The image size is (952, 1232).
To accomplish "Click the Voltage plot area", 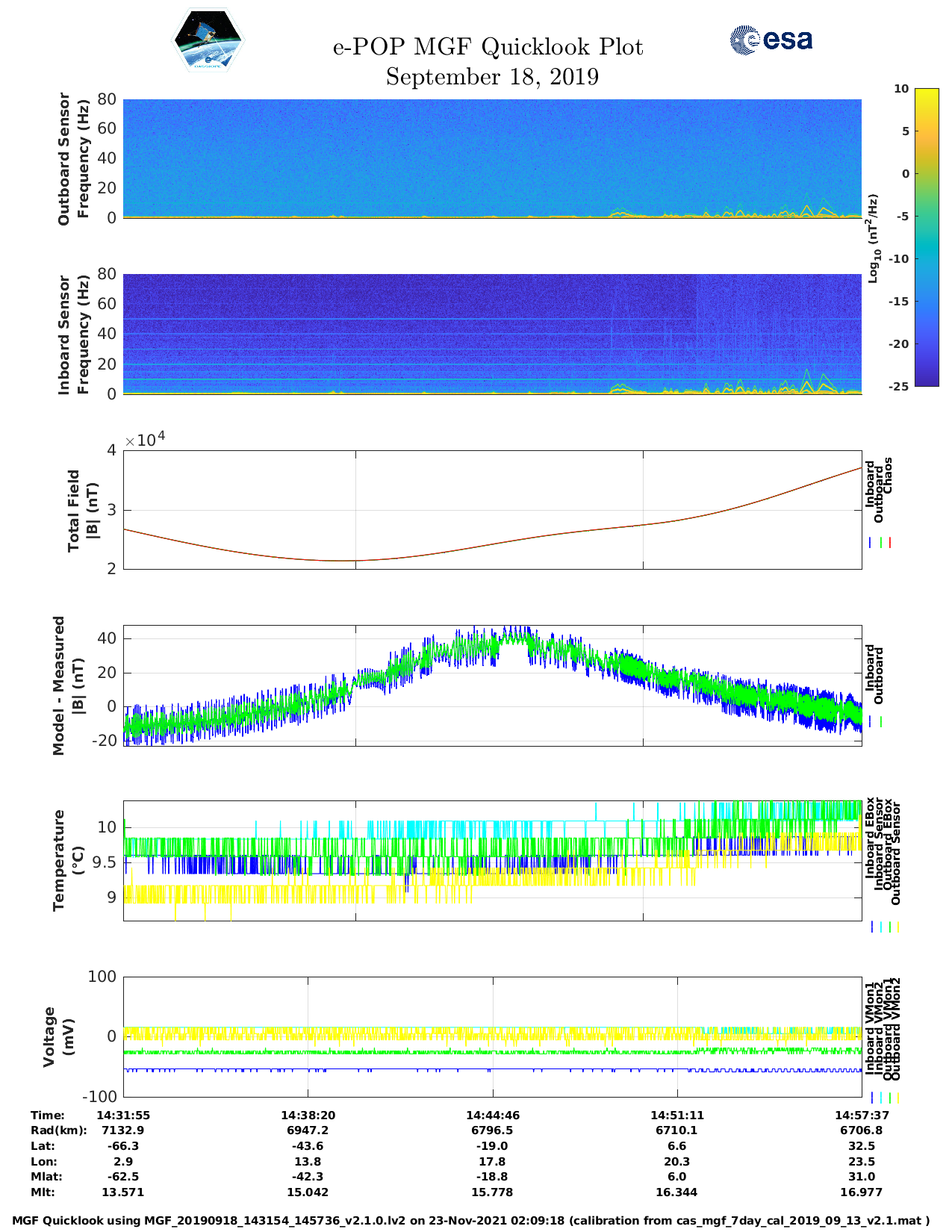I will 492,1036.
